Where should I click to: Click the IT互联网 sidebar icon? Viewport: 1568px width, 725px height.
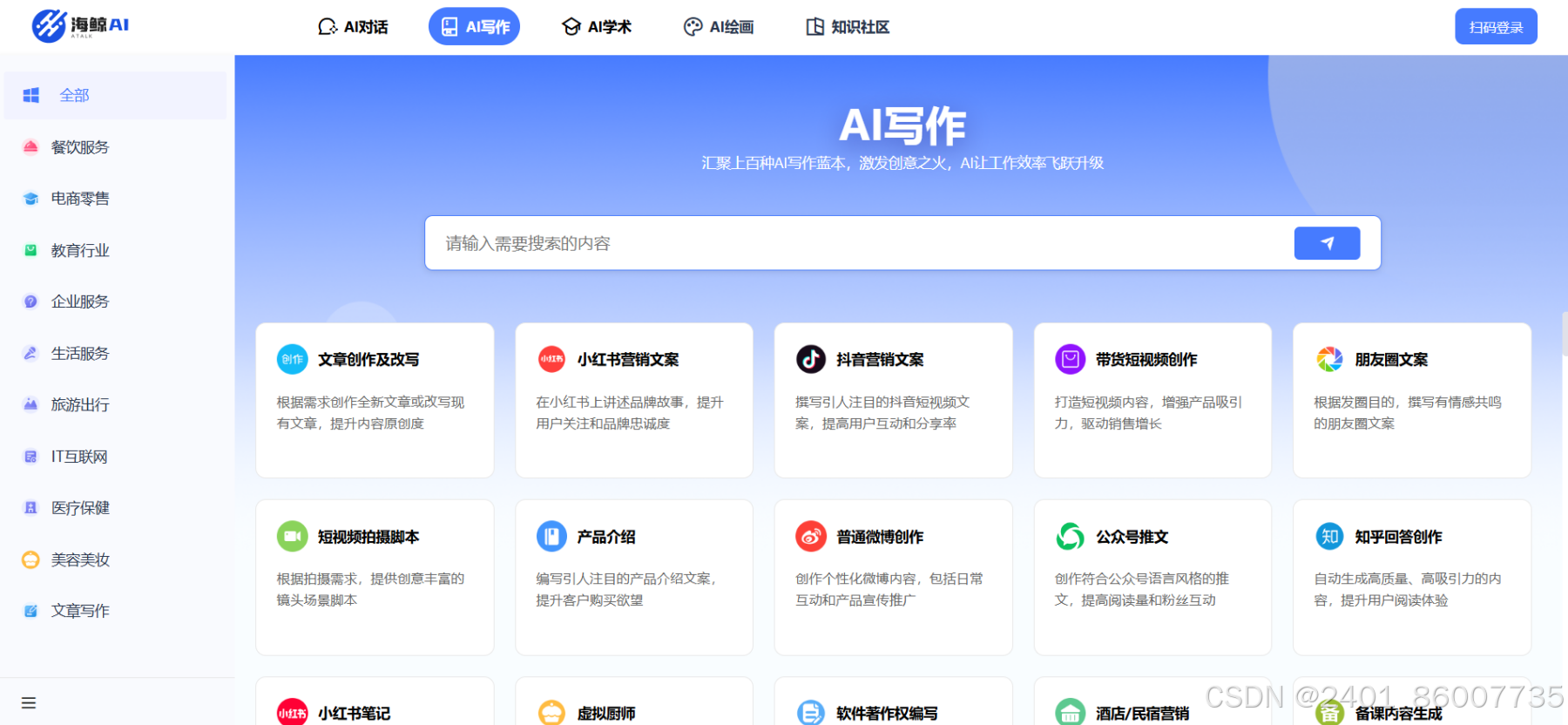click(30, 457)
